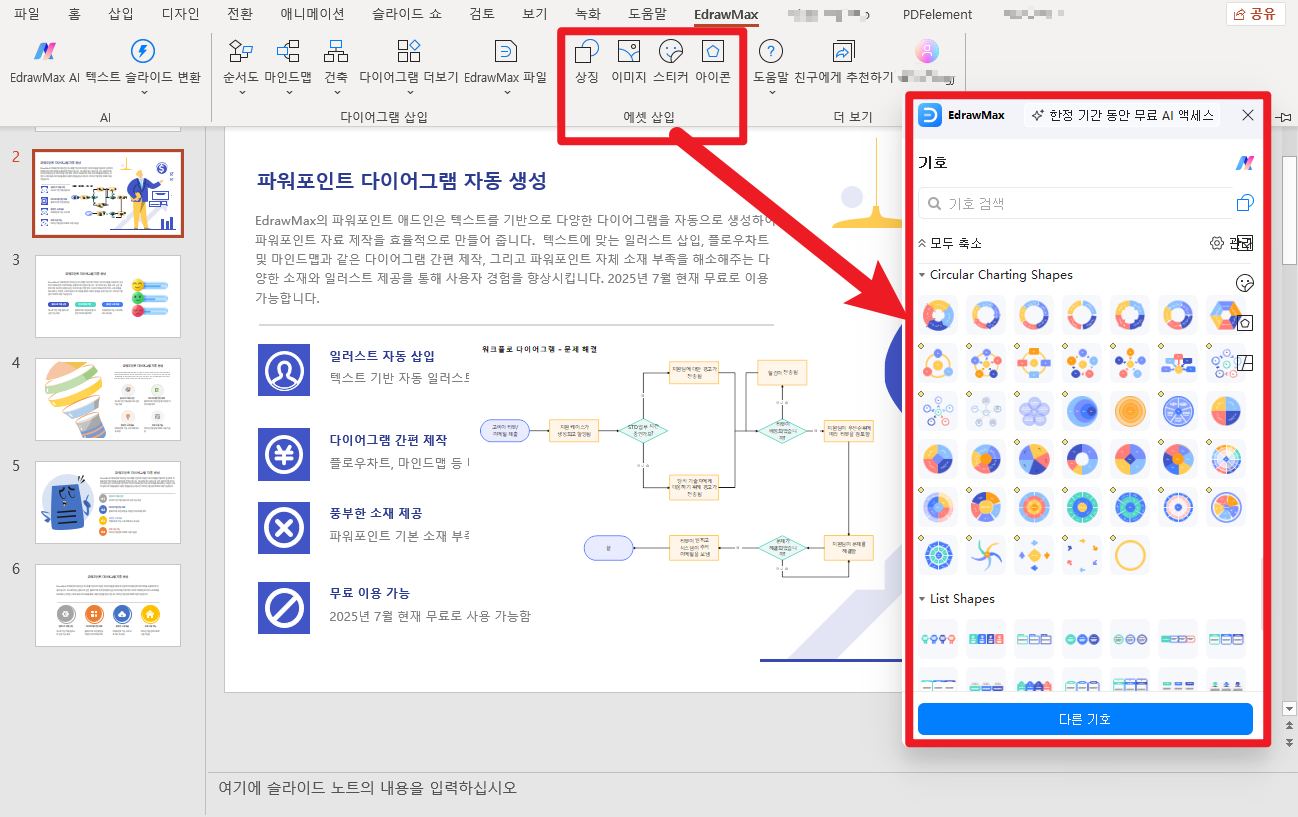The height and width of the screenshot is (817, 1298).
Task: Click the 무료 이용 가능 heading on slide
Action: (369, 592)
